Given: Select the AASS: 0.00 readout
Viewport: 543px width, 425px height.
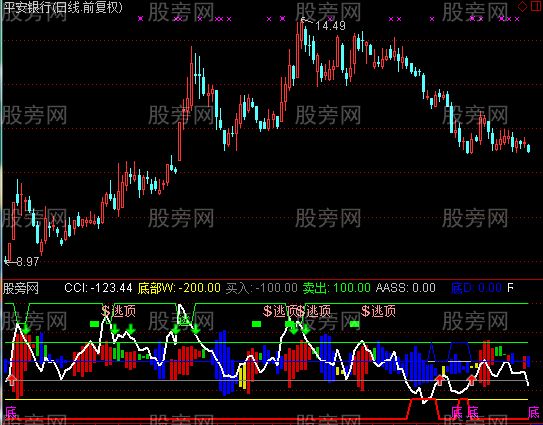Looking at the screenshot, I should (x=406, y=288).
